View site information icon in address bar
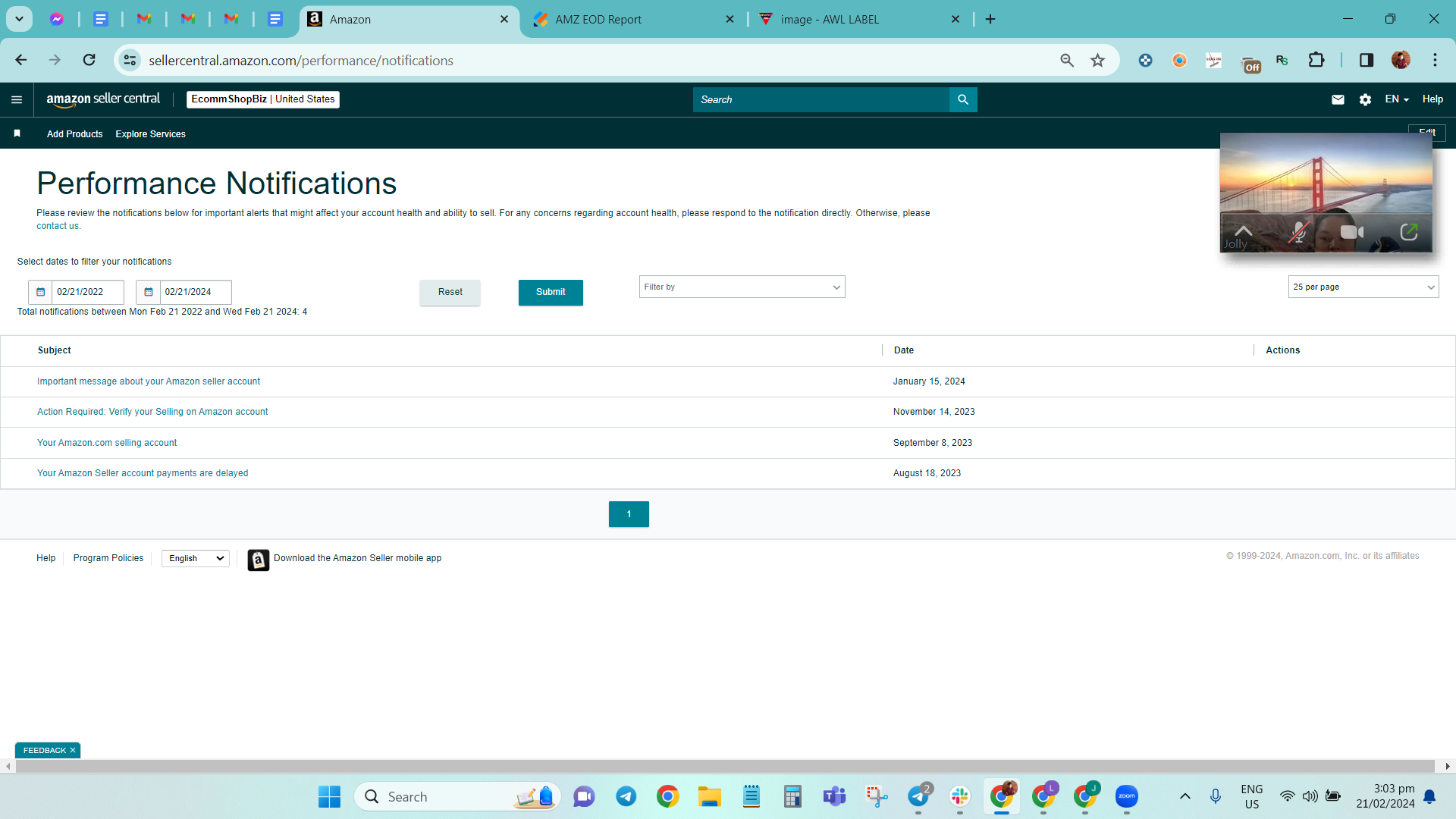This screenshot has width=1456, height=819. tap(130, 60)
